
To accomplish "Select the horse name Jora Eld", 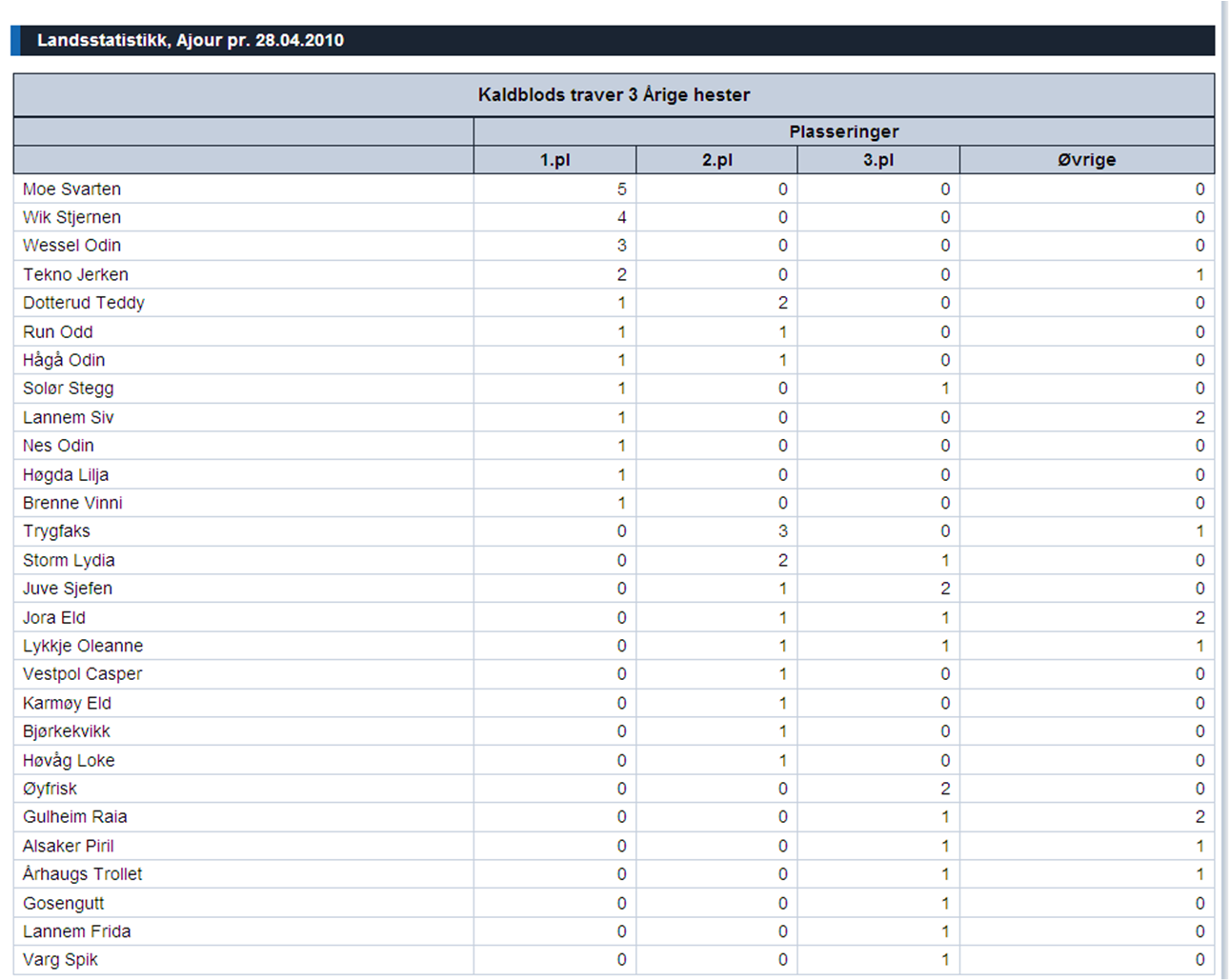I will pos(54,617).
